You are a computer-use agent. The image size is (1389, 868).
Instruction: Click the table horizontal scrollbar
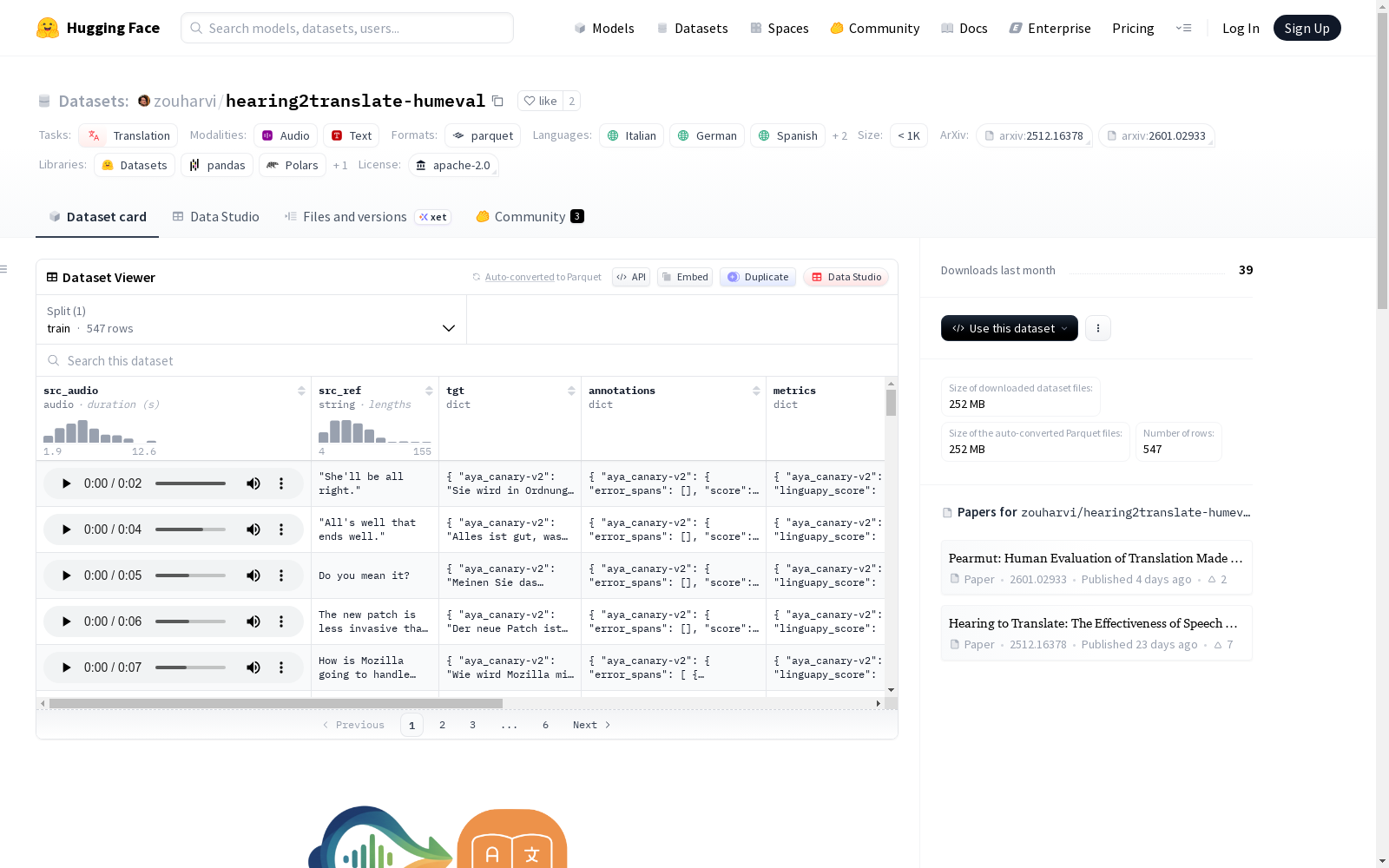coord(276,703)
